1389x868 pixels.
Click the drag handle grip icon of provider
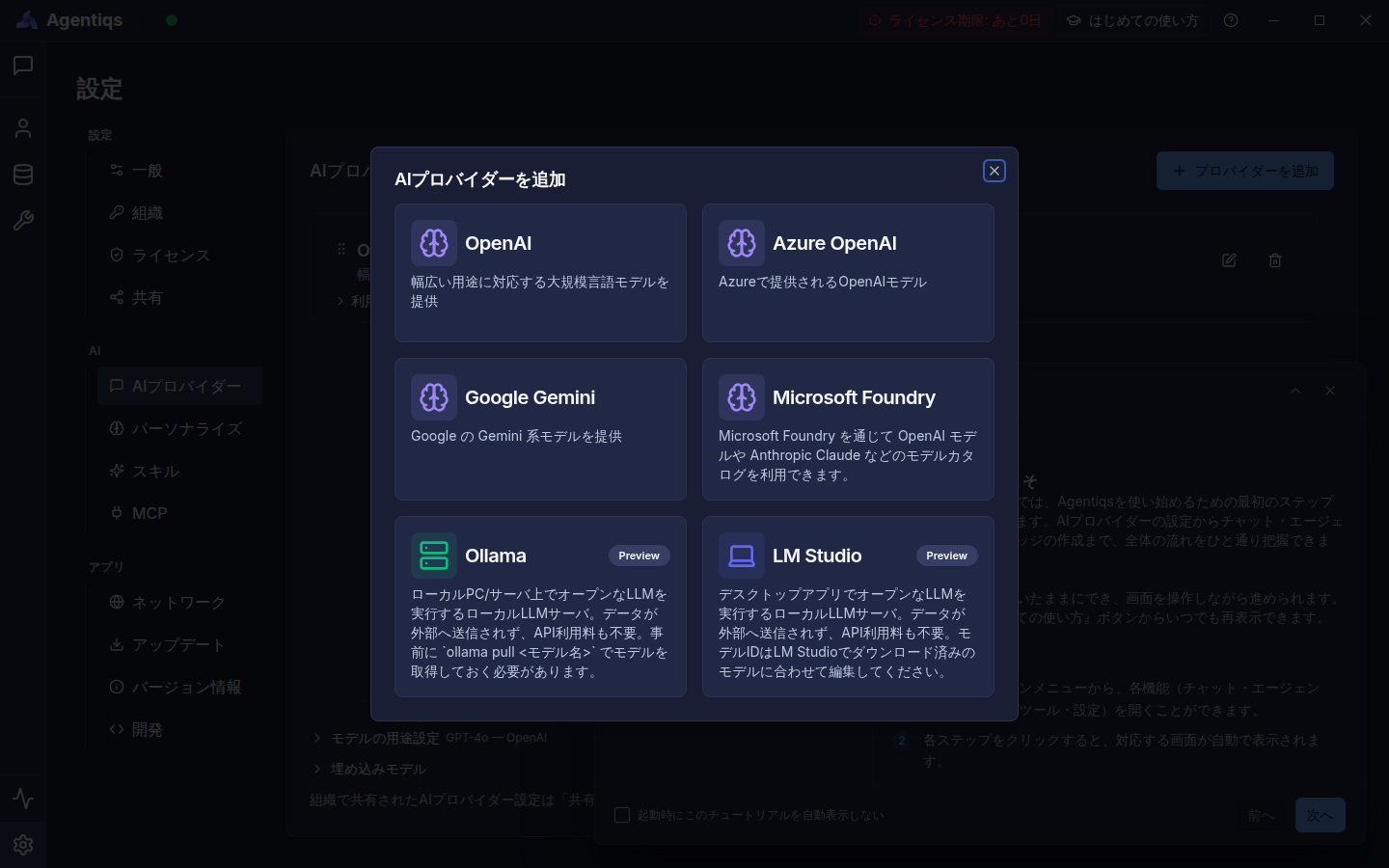341,249
